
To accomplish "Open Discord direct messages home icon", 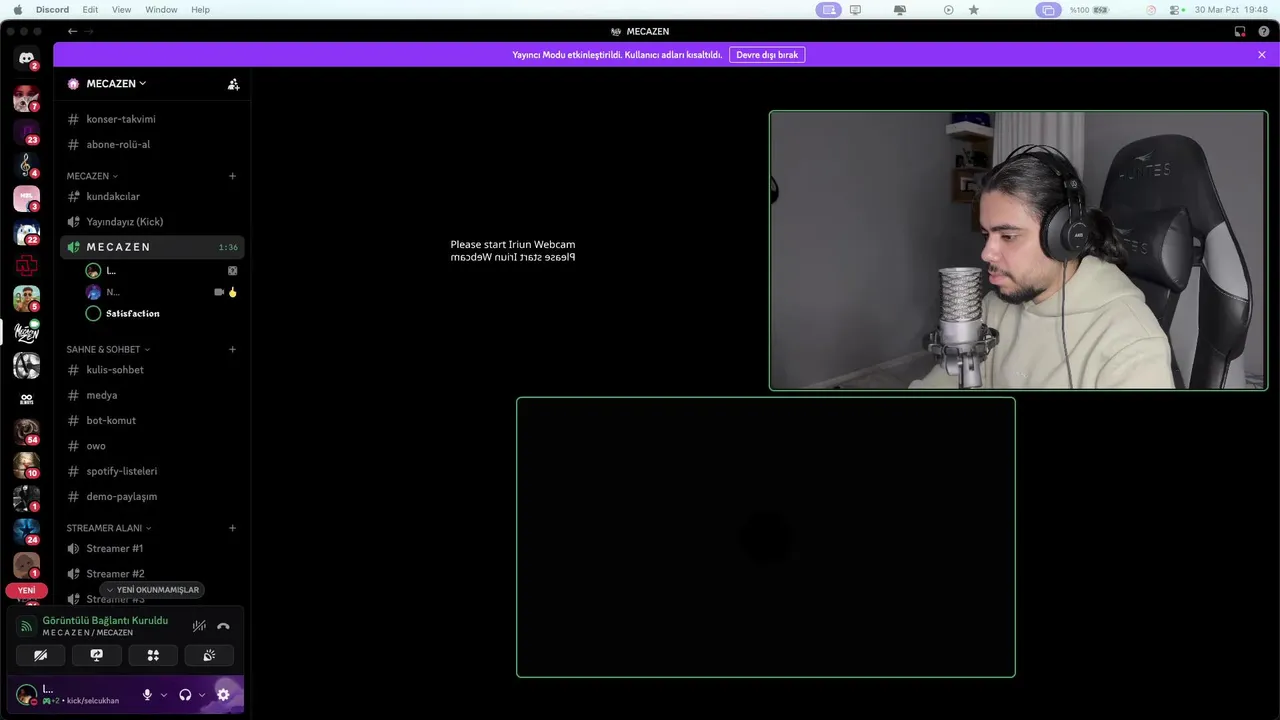I will click(x=26, y=58).
